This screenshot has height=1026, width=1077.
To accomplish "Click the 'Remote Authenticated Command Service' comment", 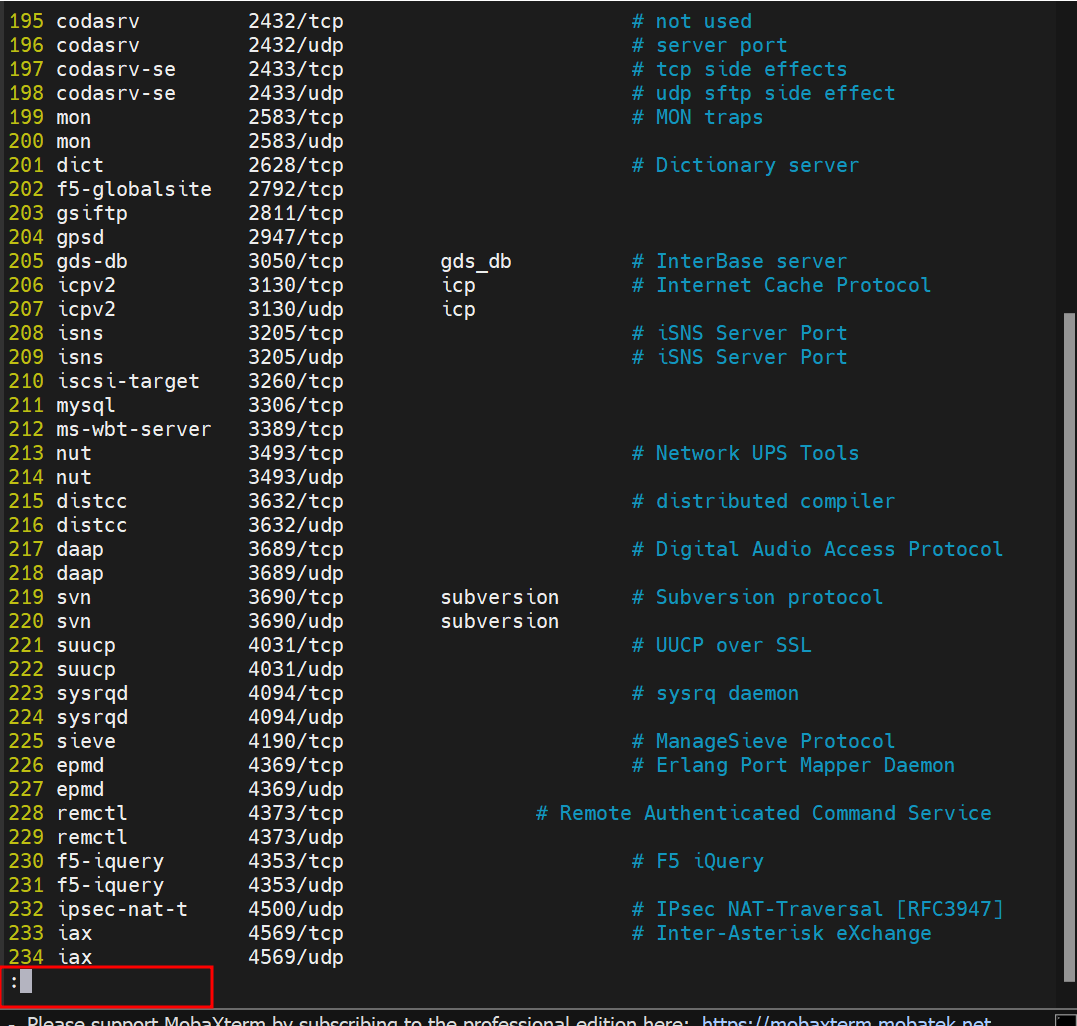I will coord(774,813).
